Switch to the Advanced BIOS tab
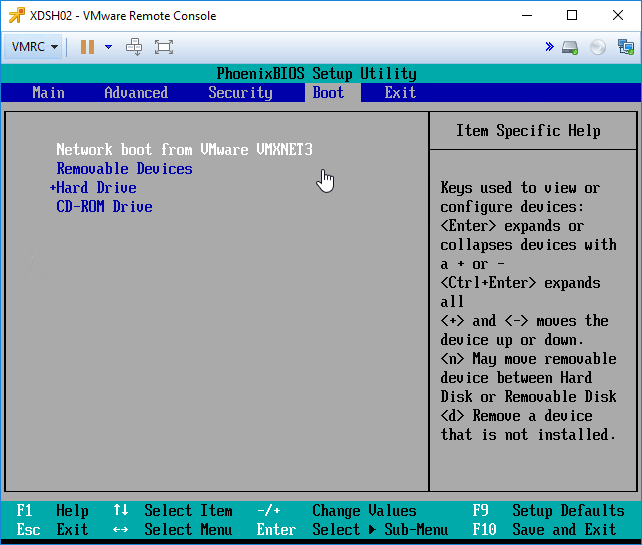Screen dimensions: 642x545 [136, 93]
